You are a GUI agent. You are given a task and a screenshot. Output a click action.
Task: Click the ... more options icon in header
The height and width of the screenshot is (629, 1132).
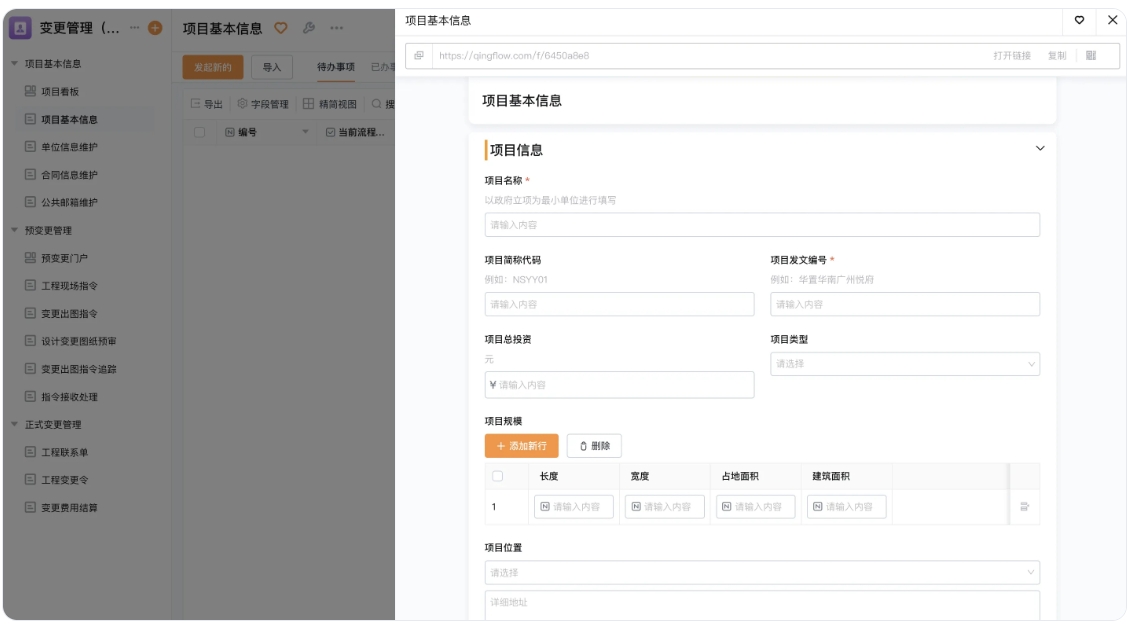tap(335, 27)
